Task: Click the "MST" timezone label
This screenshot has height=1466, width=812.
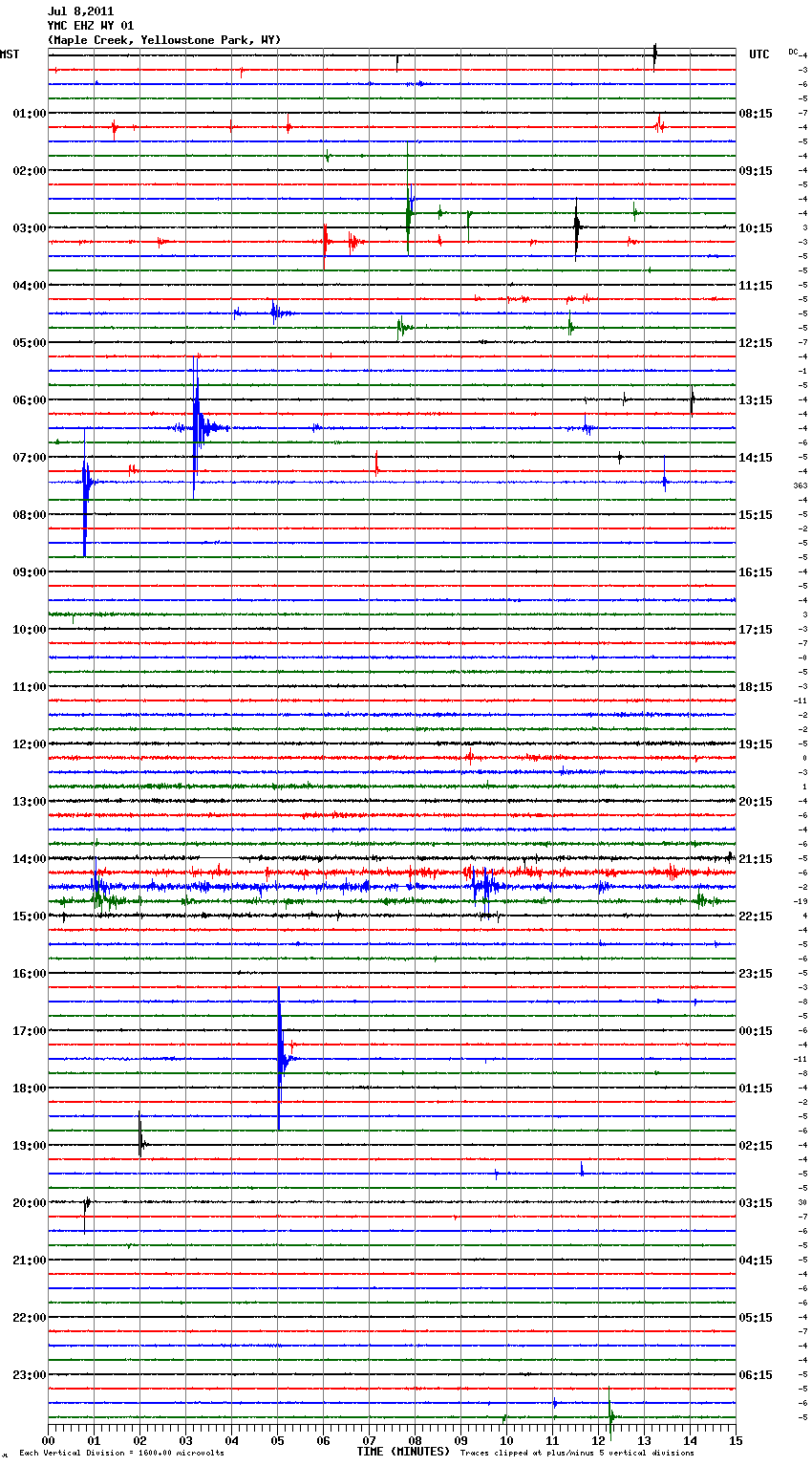Action: pyautogui.click(x=10, y=54)
